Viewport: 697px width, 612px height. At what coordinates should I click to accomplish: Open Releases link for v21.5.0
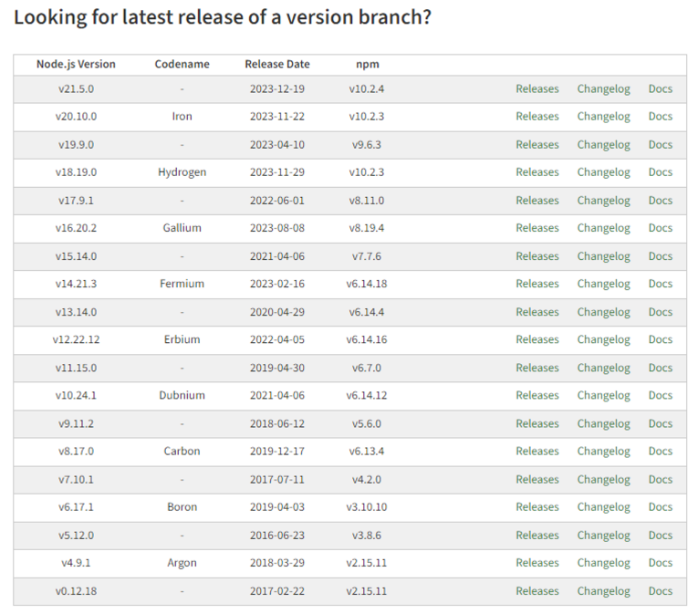tap(537, 89)
